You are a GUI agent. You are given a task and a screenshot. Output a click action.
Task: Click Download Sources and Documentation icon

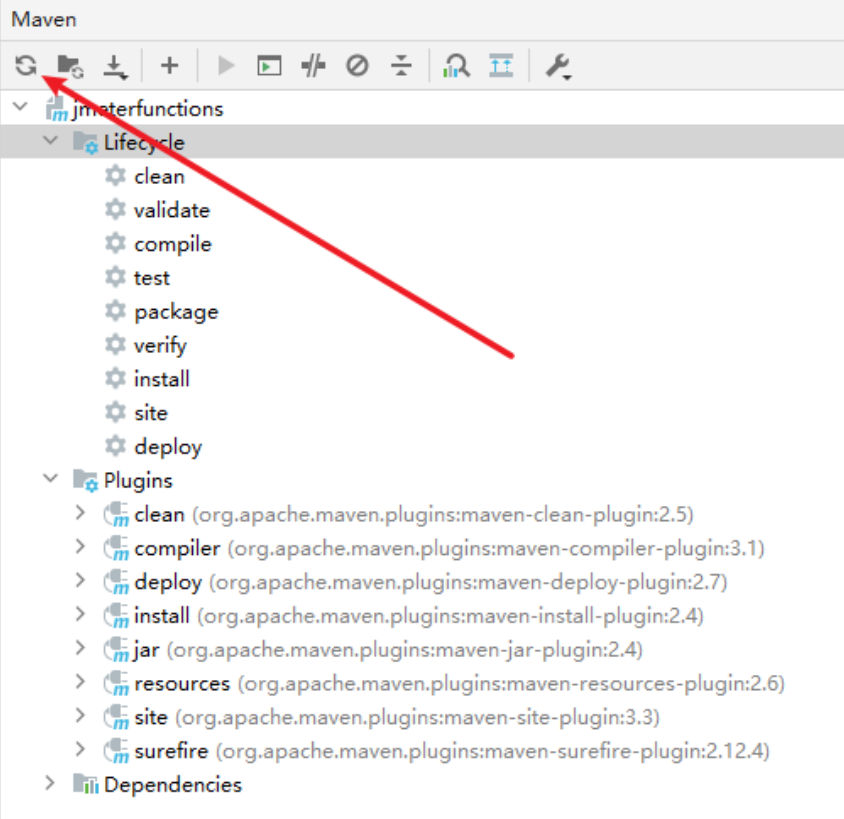pyautogui.click(x=116, y=67)
